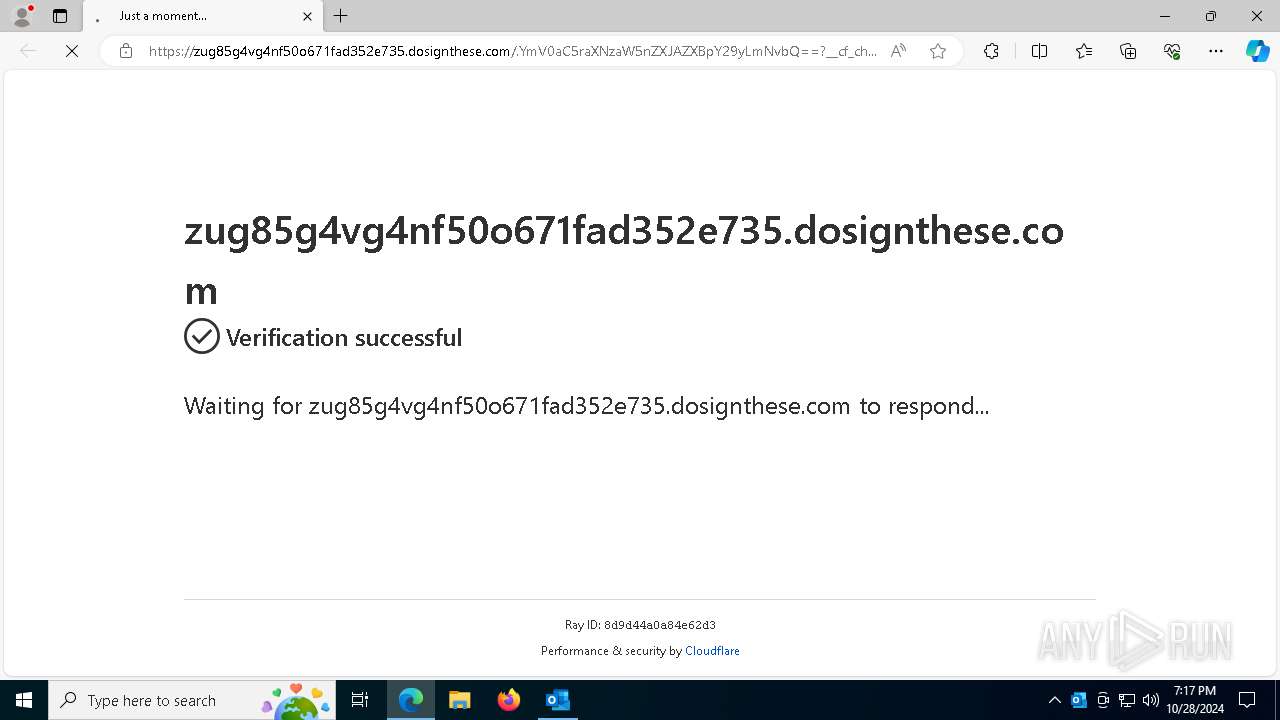Image resolution: width=1280 pixels, height=720 pixels.
Task: Open Task View on taskbar
Action: point(360,700)
